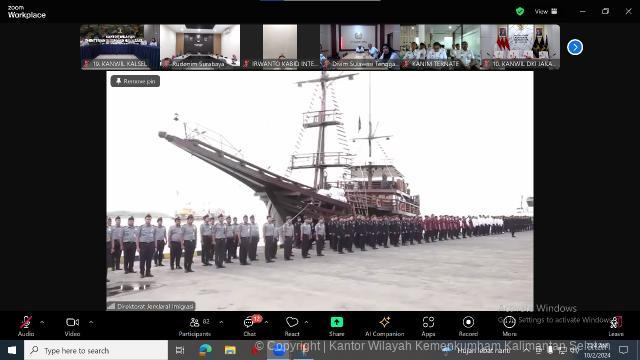The image size is (640, 360).
Task: Open the View layout menu
Action: click(546, 11)
